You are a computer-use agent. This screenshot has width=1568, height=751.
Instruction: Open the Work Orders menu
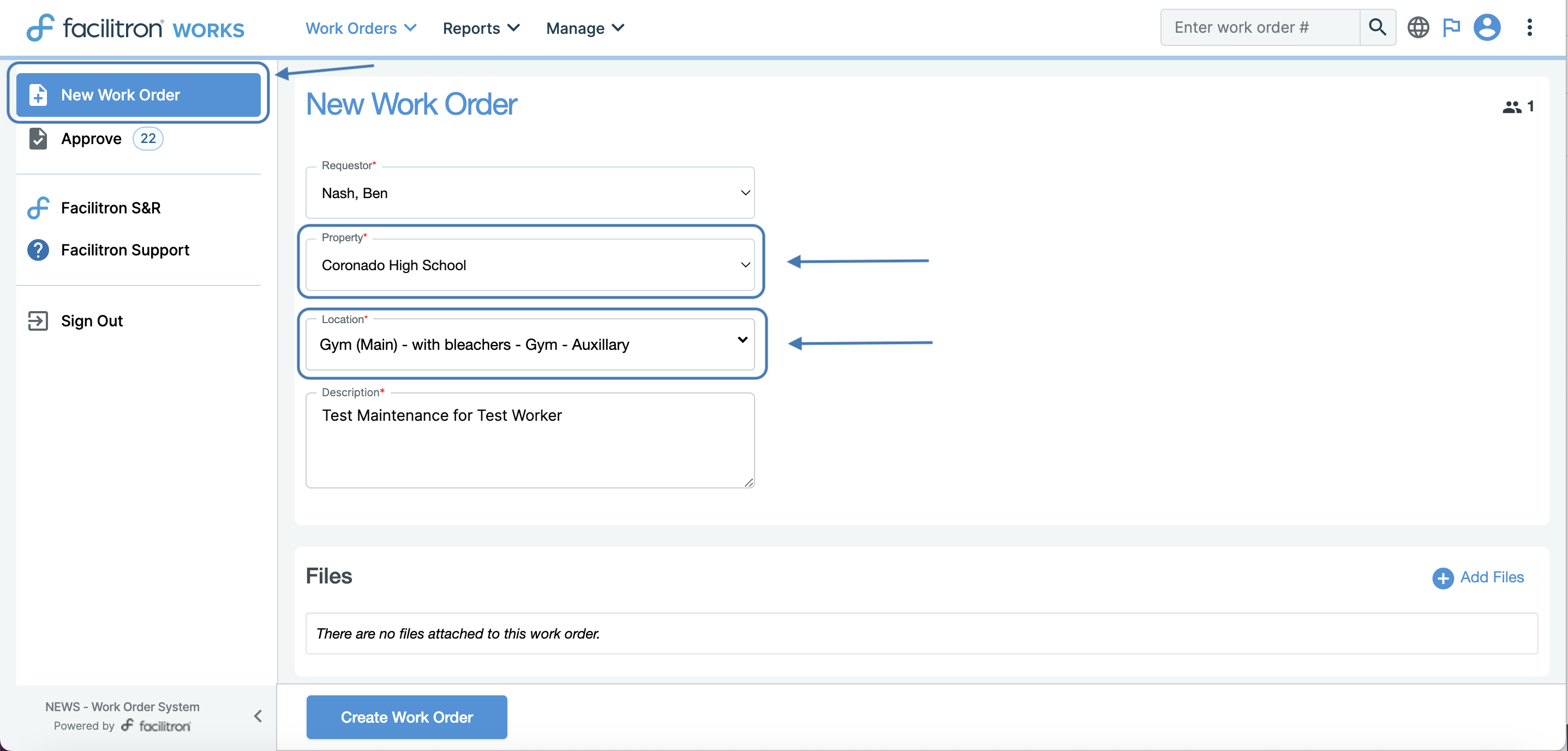tap(360, 28)
